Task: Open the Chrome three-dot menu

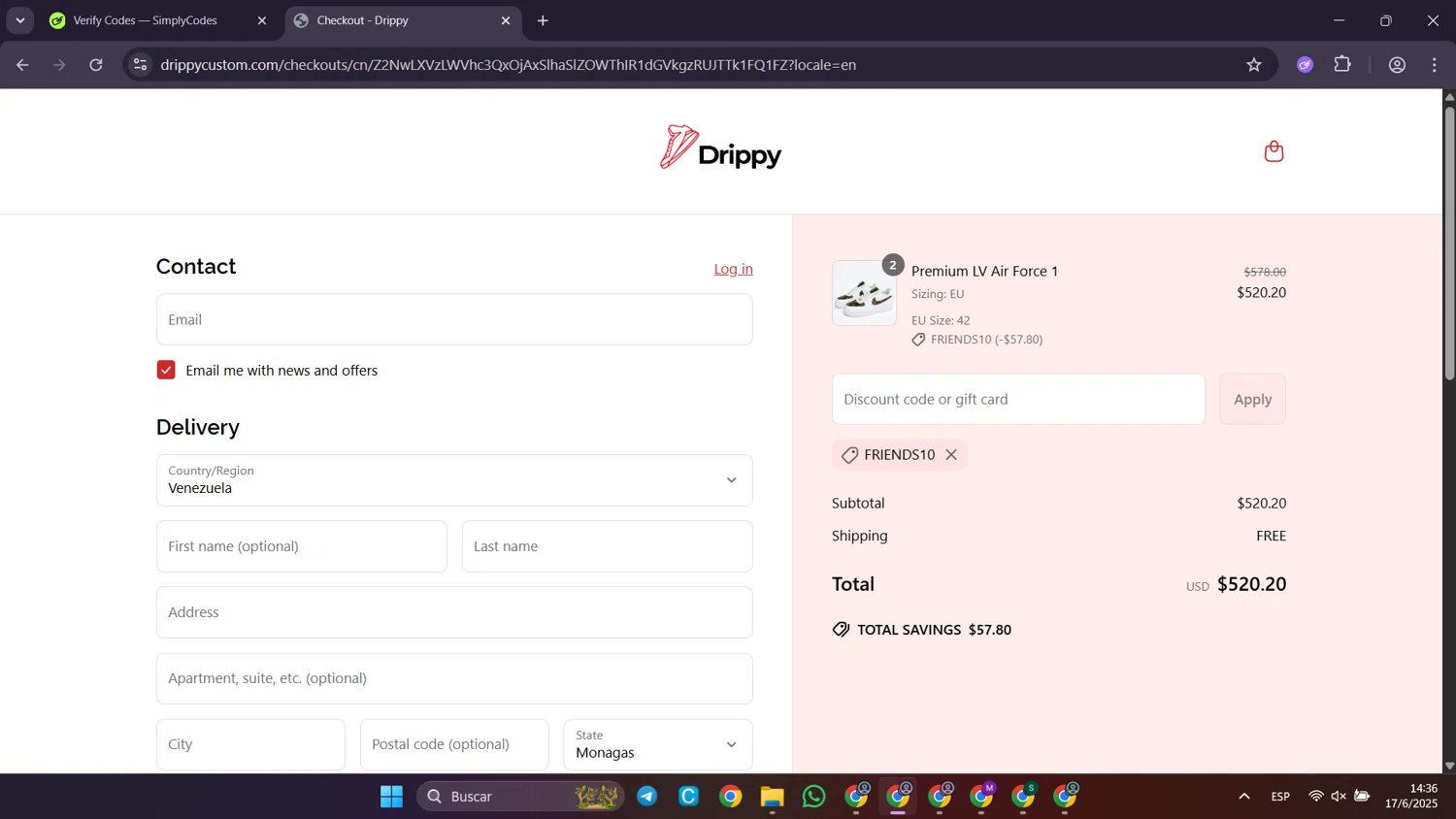Action: point(1434,65)
